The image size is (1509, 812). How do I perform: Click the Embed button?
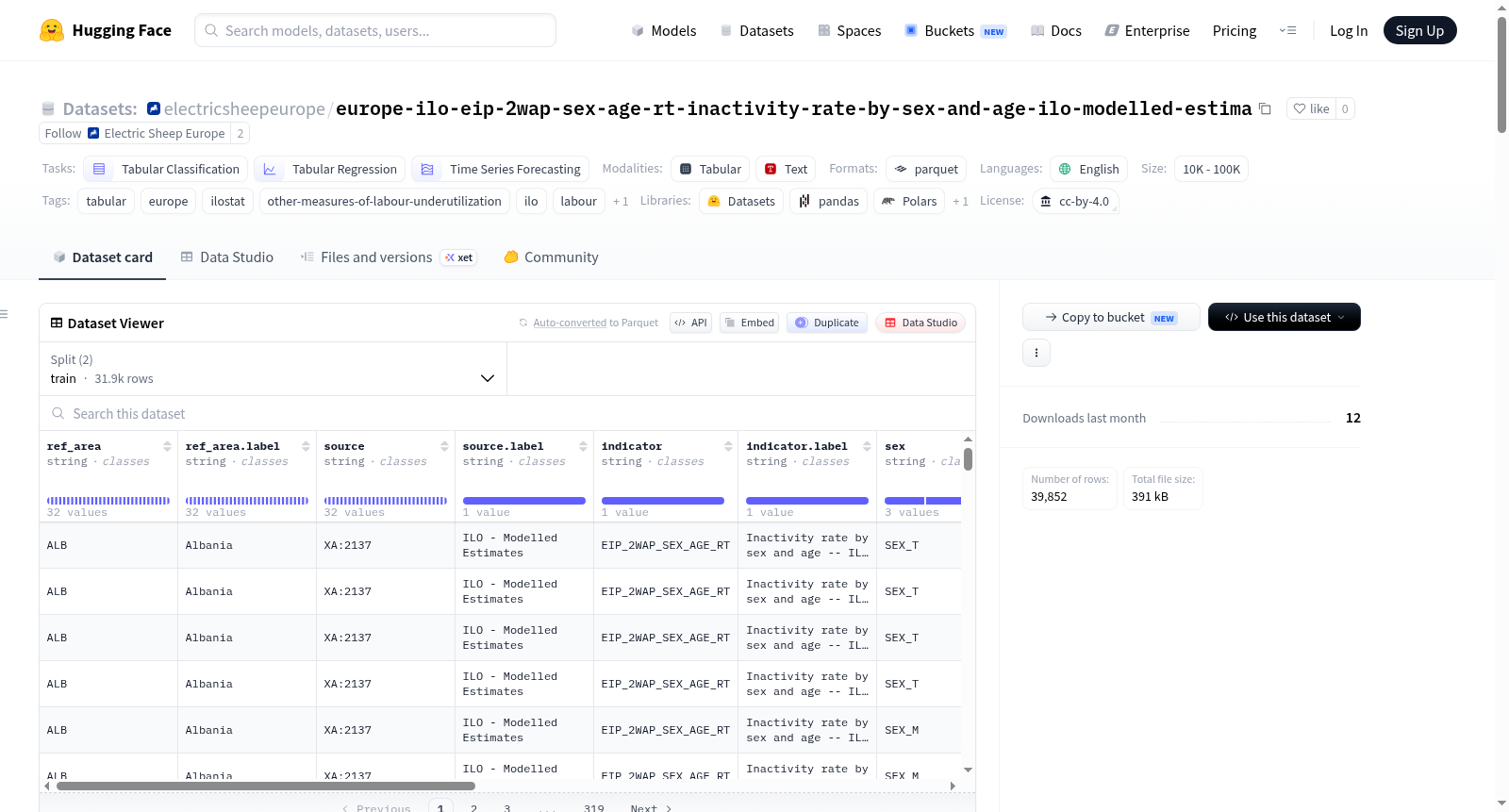pyautogui.click(x=749, y=323)
